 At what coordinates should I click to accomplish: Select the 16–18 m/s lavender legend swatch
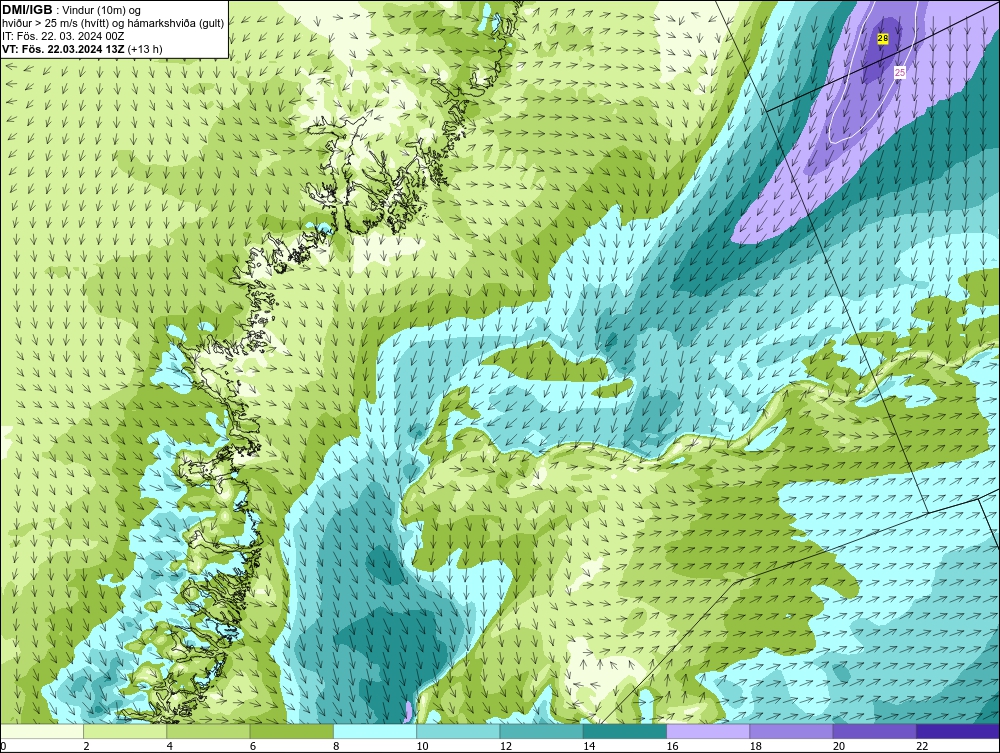[708, 731]
